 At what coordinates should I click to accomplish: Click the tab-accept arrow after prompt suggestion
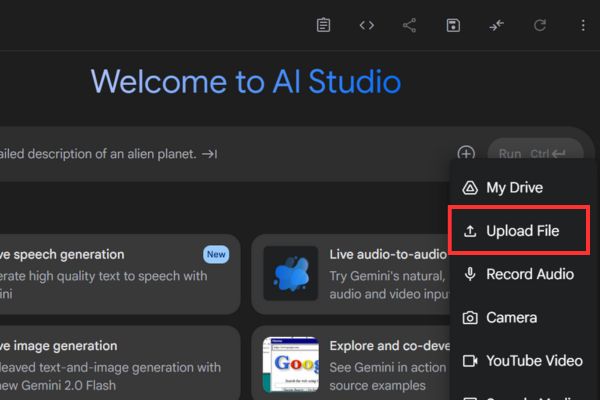point(210,154)
